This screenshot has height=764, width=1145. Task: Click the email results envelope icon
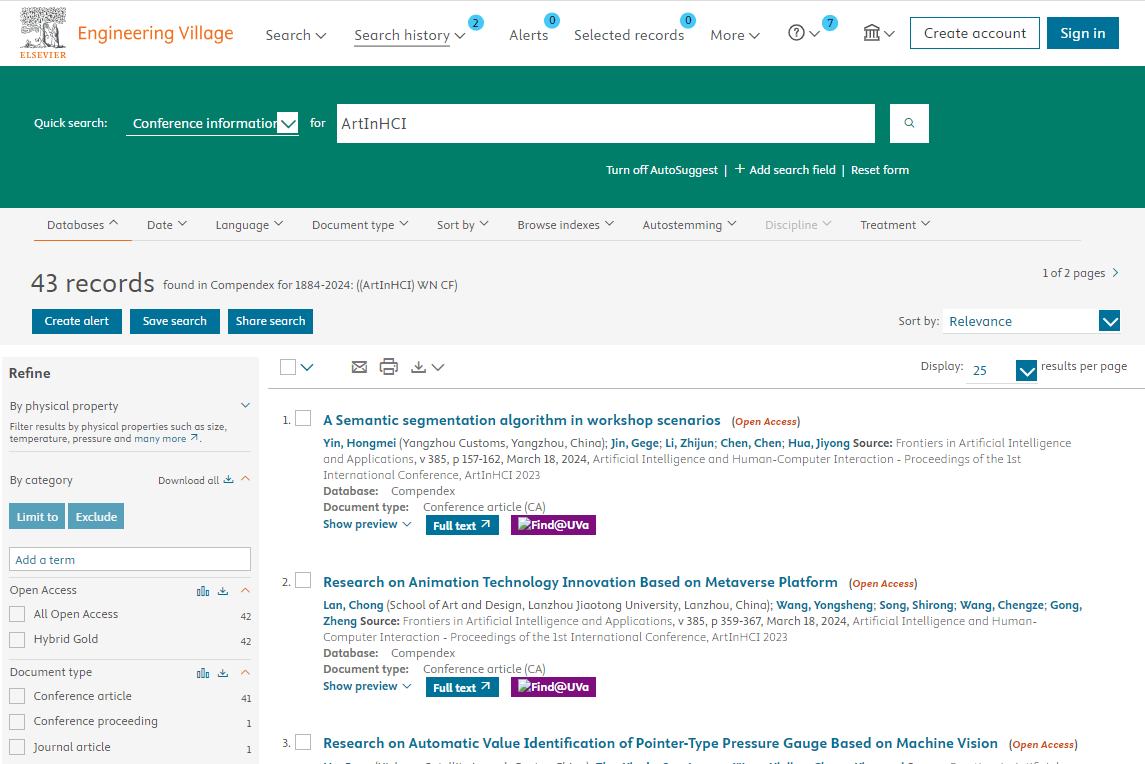[x=359, y=367]
